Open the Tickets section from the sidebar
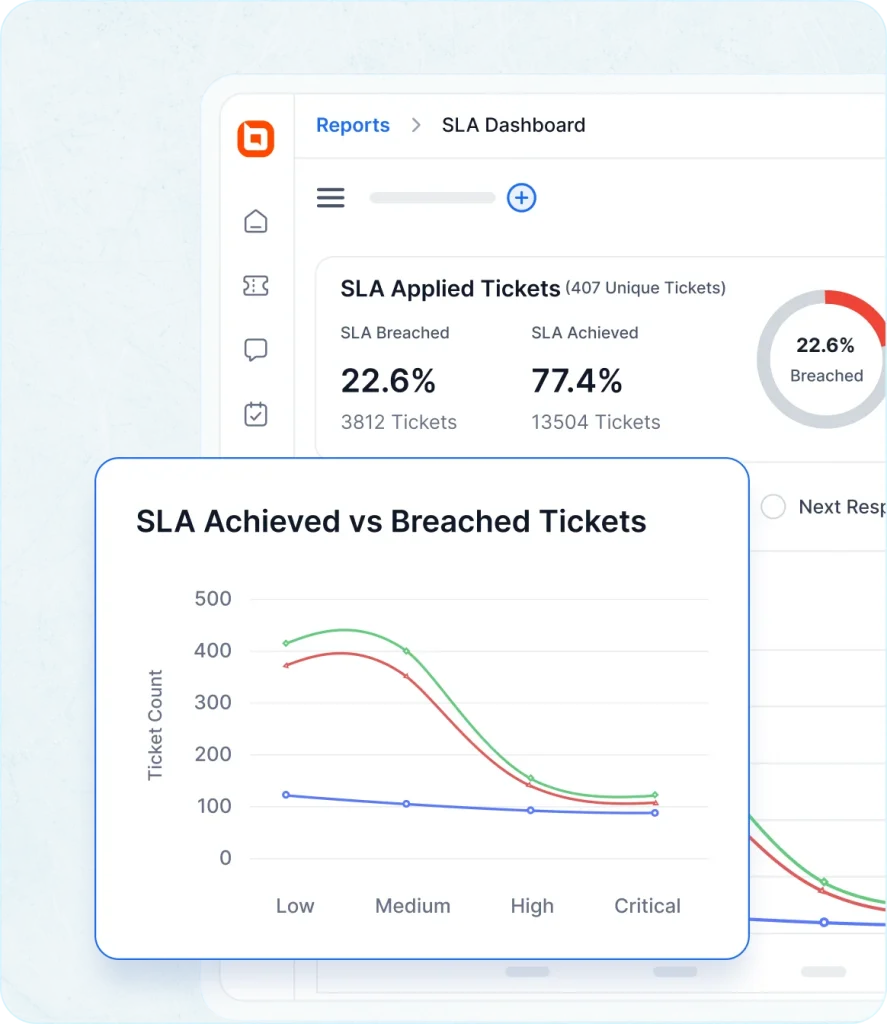 point(256,285)
